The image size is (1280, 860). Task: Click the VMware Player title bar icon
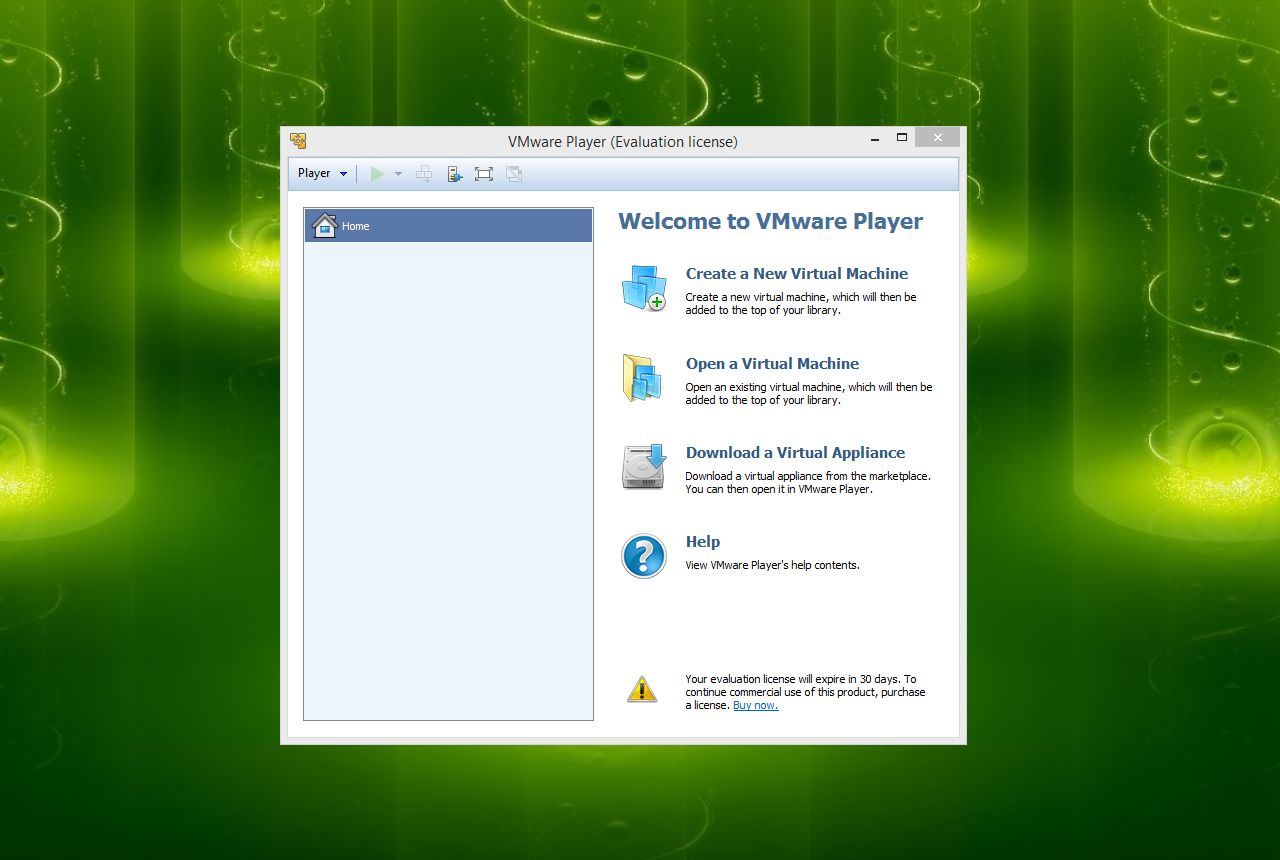tap(298, 141)
